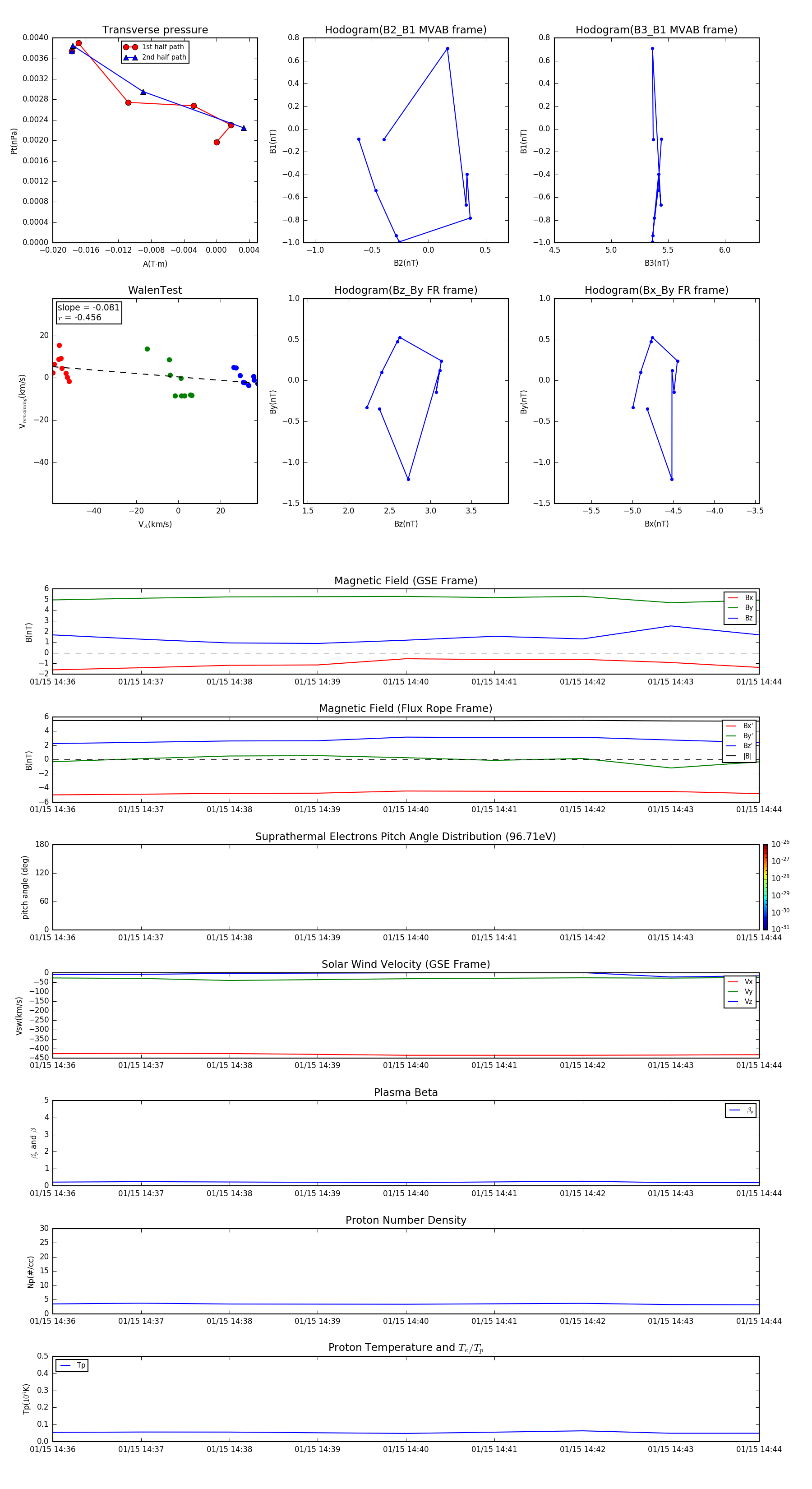The image size is (812, 1489).
Task: Click the "Magnetic Field (Flux Rope Frame)" title
Action: (x=406, y=709)
